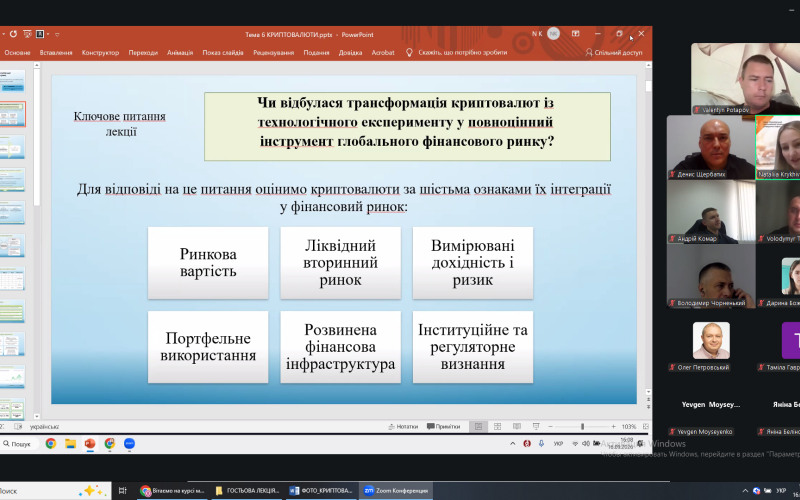Click the Спільний доступ share button
Viewport: 800px width, 500px height.
[x=614, y=53]
